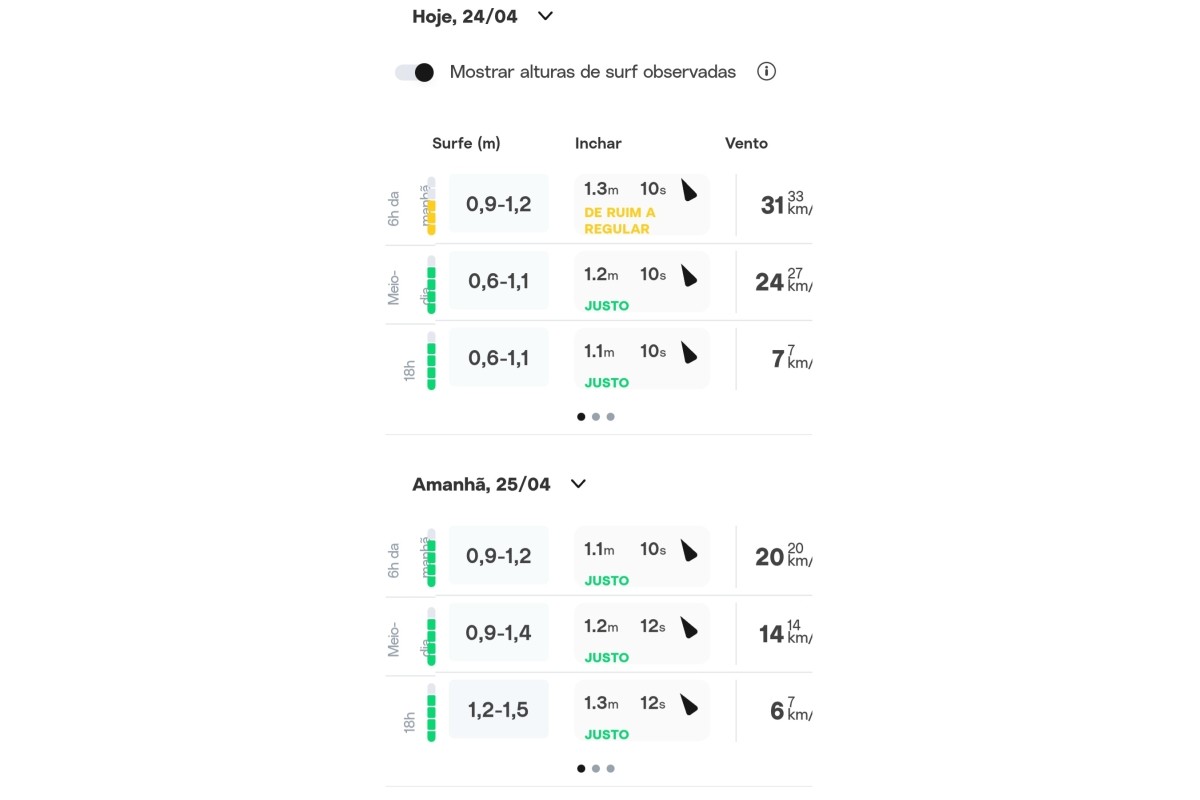Click the 31 km/h wind value today

784,205
